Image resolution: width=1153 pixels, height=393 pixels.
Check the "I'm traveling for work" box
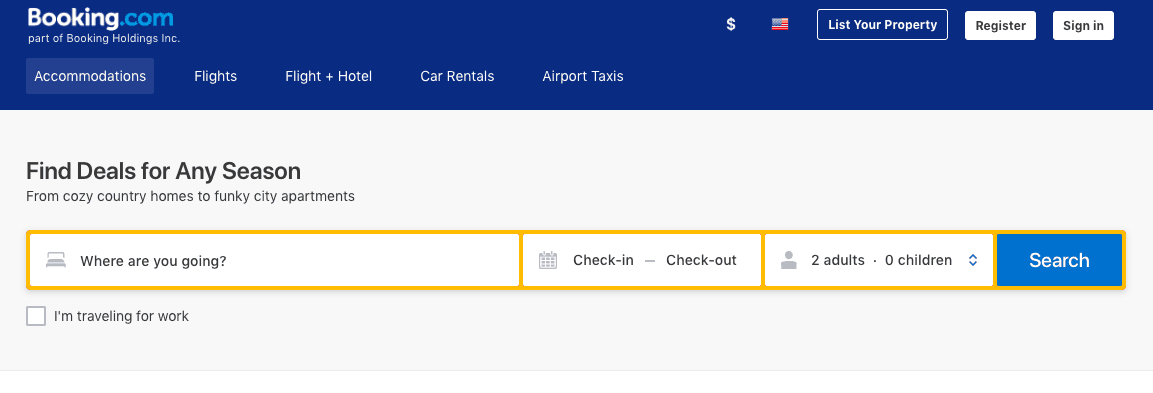pos(36,316)
